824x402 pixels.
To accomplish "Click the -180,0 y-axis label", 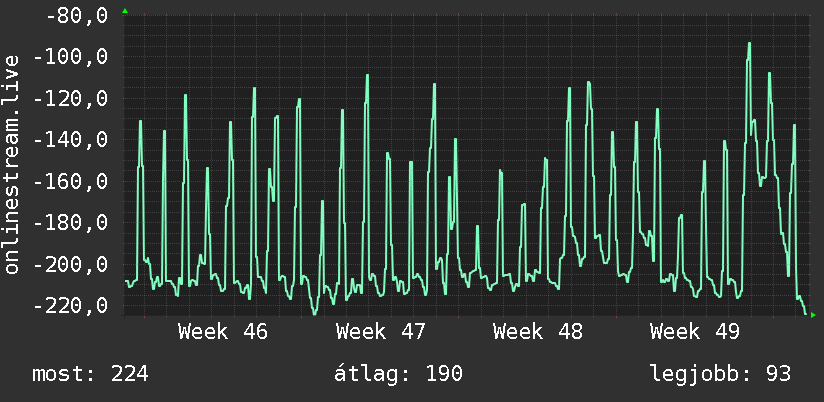I will tap(71, 223).
